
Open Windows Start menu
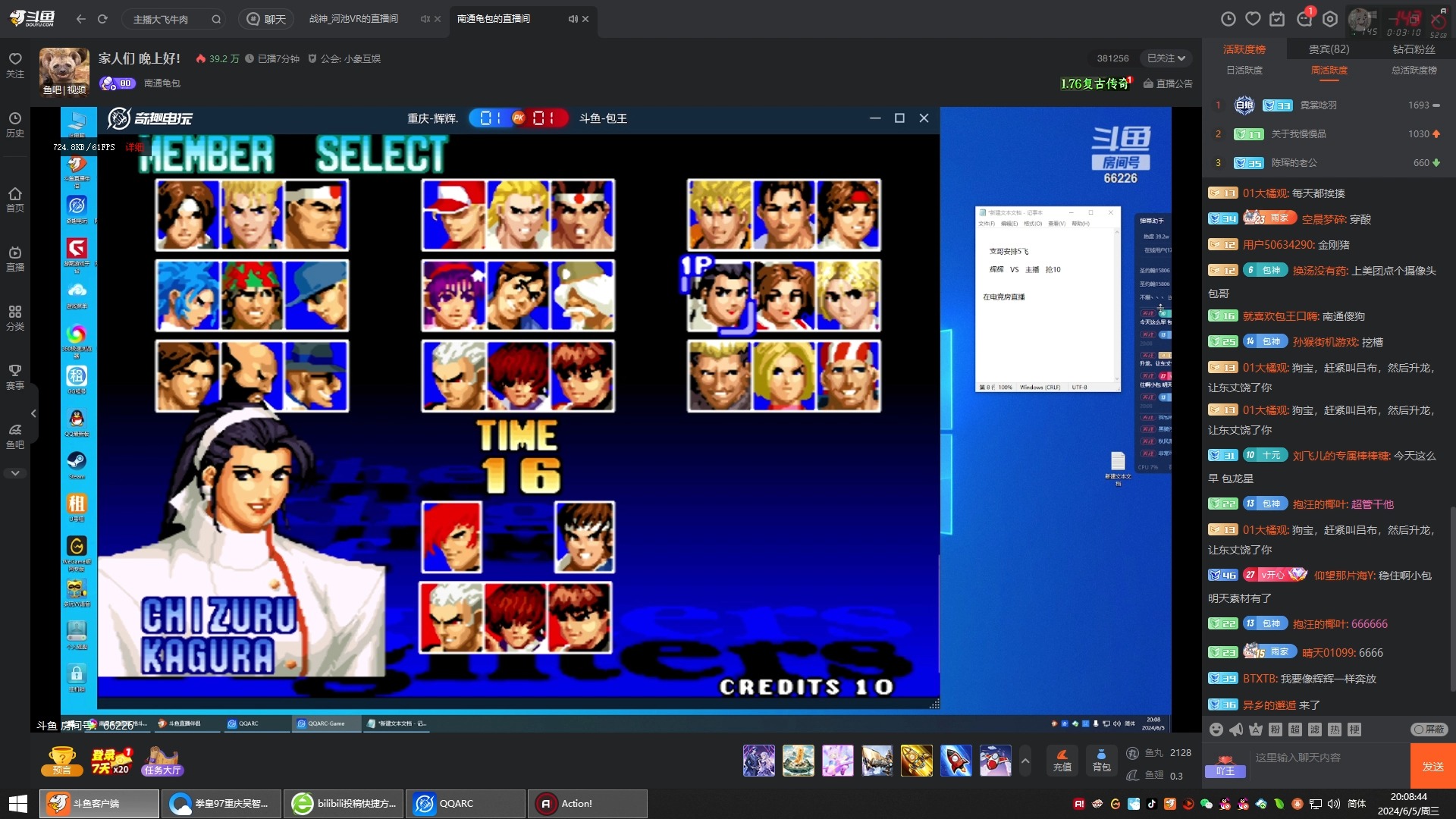(17, 804)
